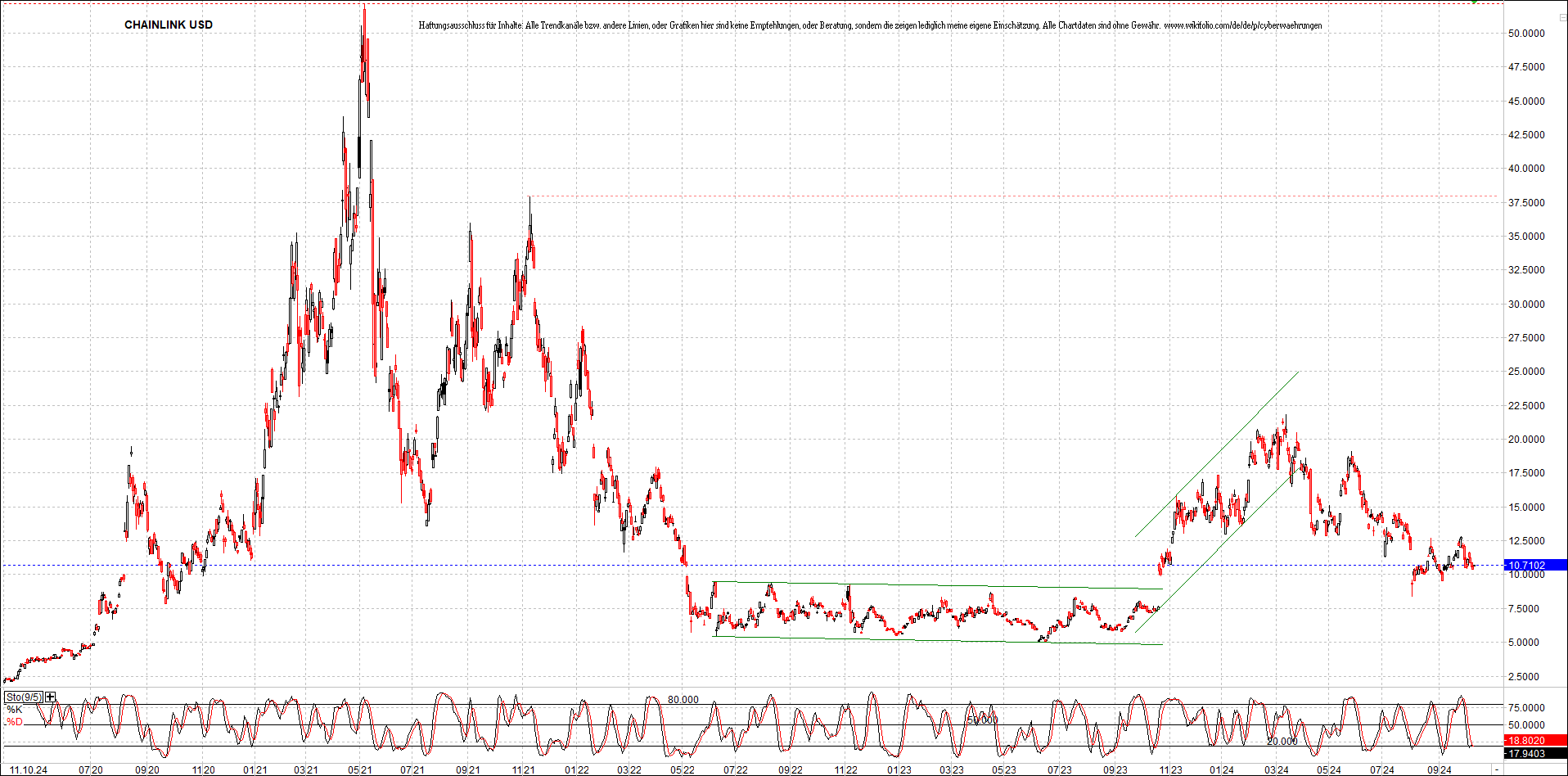Select the Sto(9/5) indicator label
The height and width of the screenshot is (776, 1568).
(x=24, y=697)
